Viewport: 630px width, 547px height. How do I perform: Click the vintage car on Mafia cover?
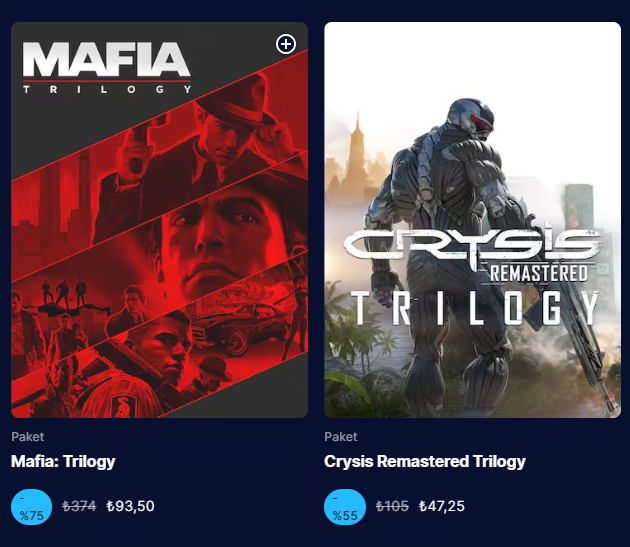(230, 328)
